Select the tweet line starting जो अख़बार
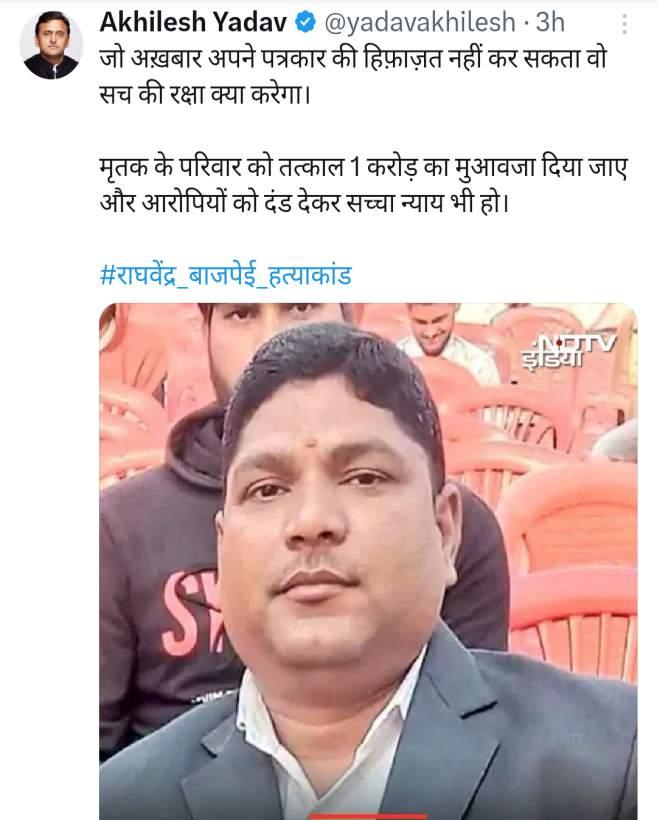 353,59
